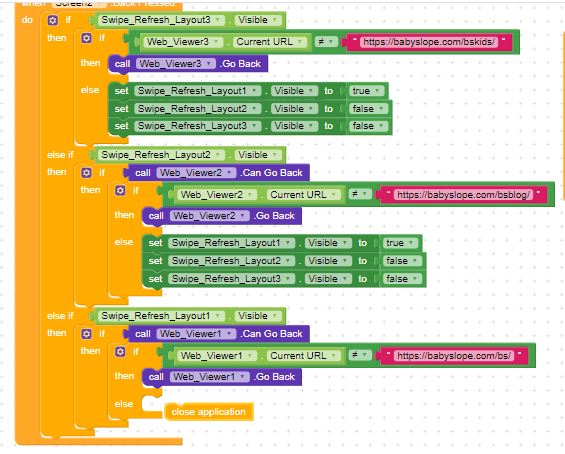Select the https://babyslope.com/bs/ text string
The width and height of the screenshot is (565, 454).
(x=454, y=356)
